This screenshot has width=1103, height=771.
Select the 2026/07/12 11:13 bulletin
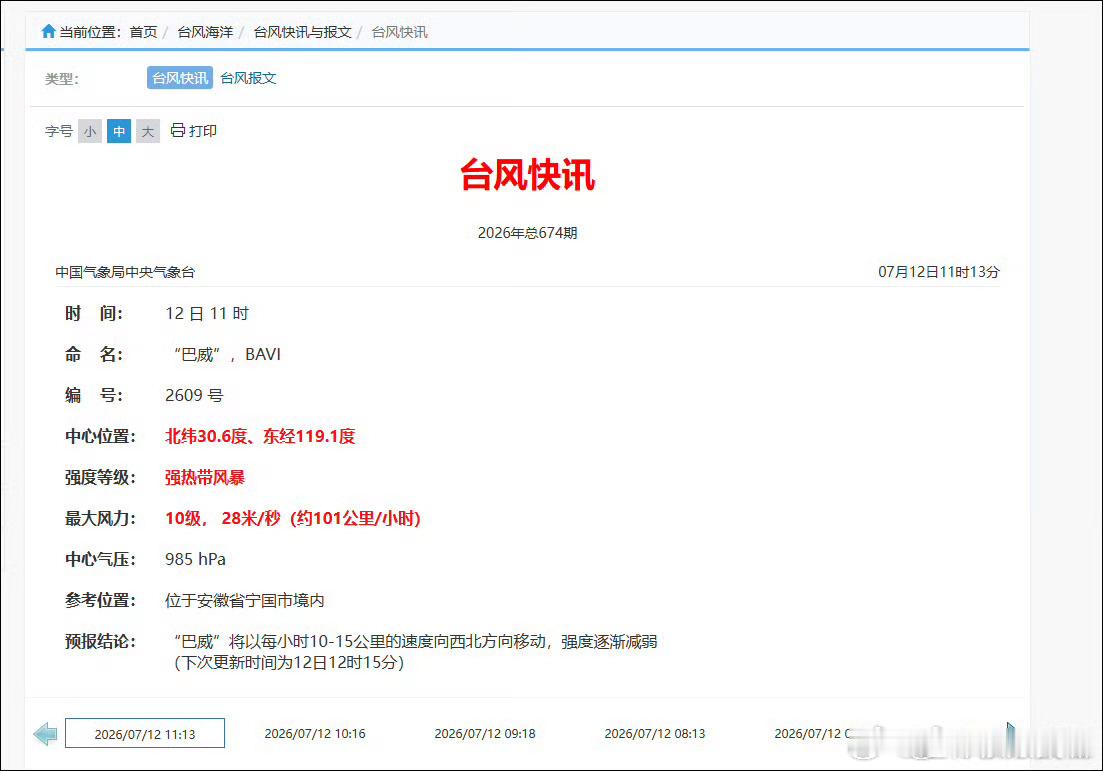pyautogui.click(x=145, y=734)
